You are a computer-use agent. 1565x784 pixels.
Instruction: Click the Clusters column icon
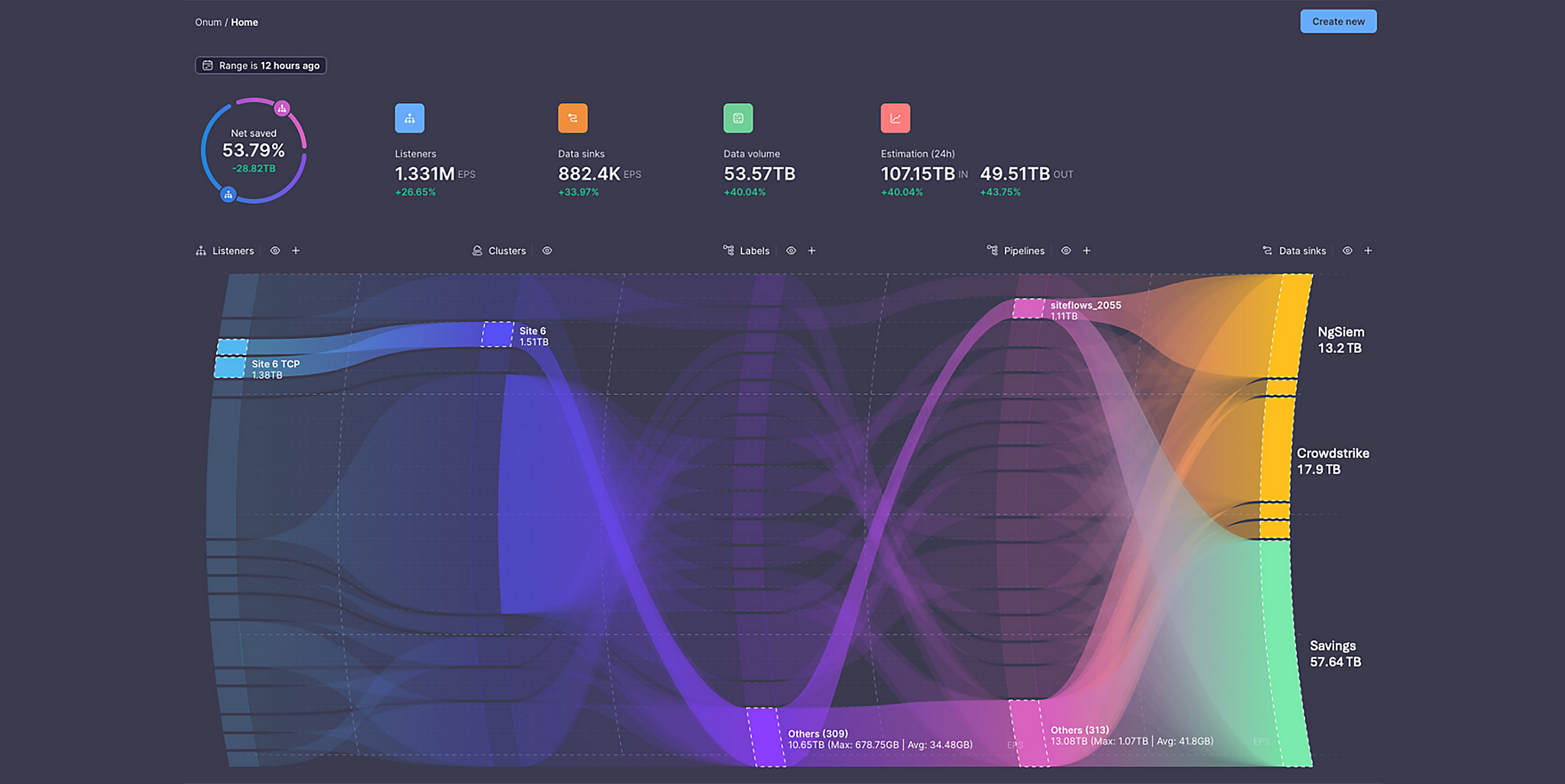tap(478, 251)
